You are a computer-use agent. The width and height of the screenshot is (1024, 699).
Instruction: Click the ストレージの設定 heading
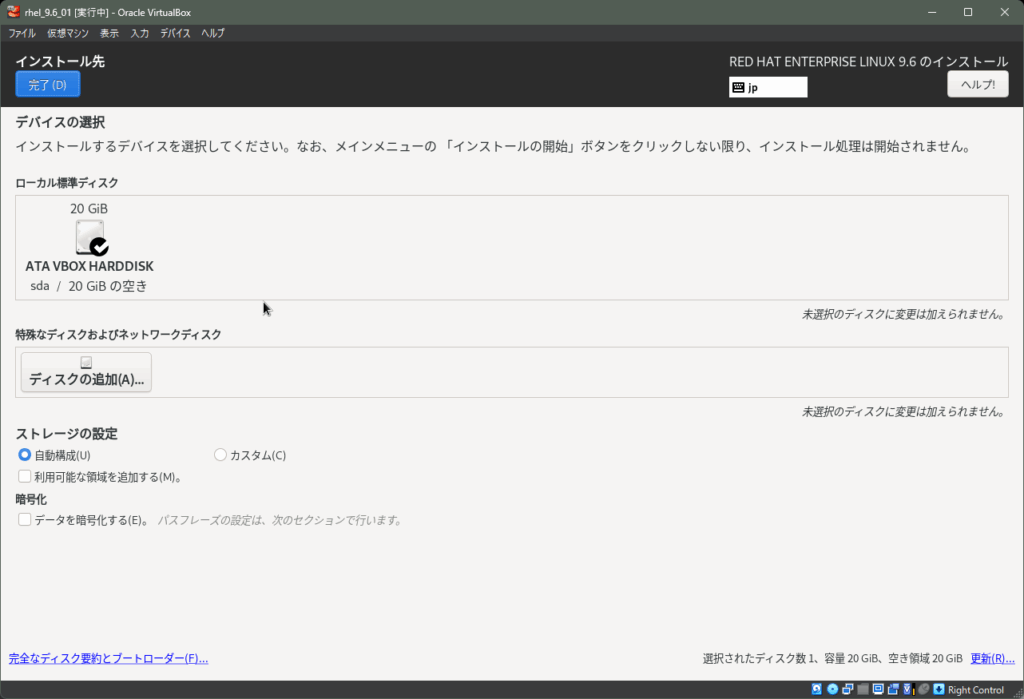tap(67, 433)
